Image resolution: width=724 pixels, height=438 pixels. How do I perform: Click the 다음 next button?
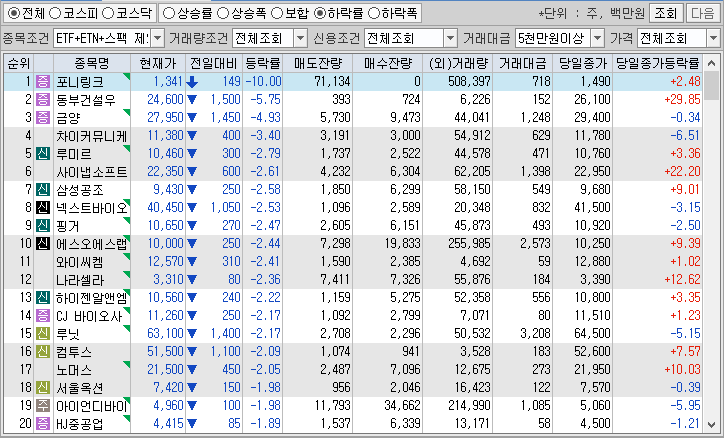703,13
